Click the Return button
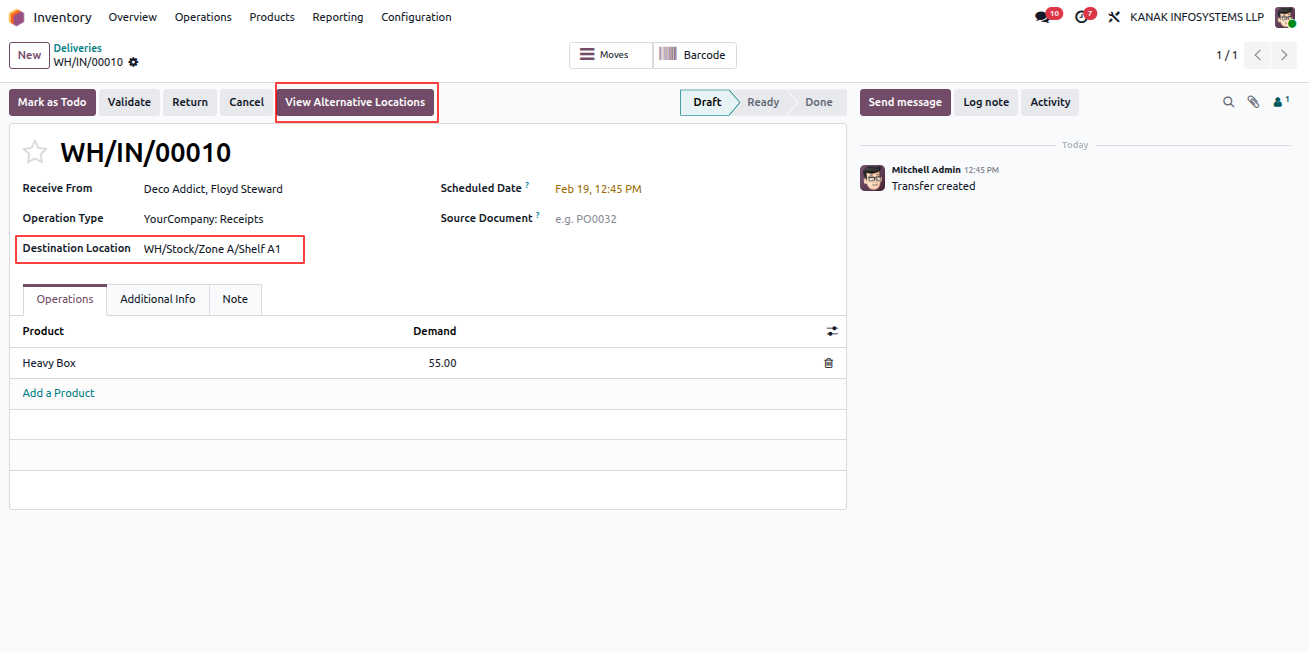1309x652 pixels. 190,102
